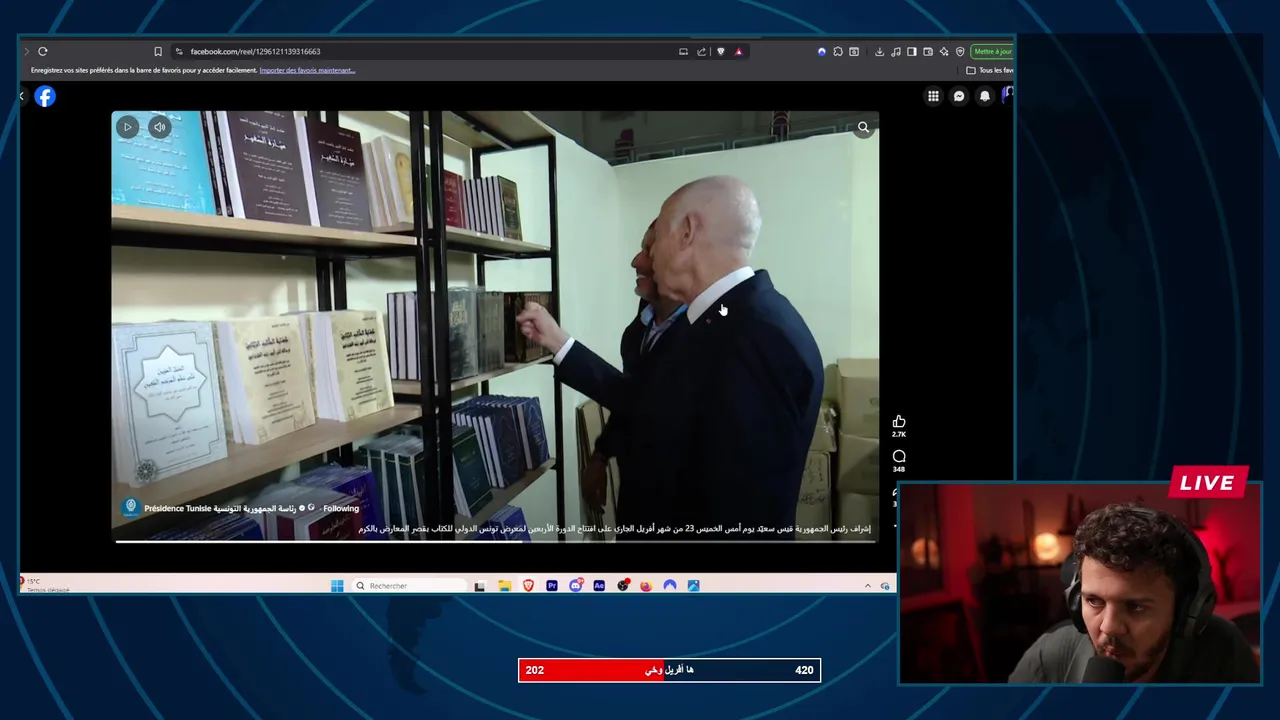Expand the system tray hidden icons chevron
This screenshot has width=1280, height=720.
tap(868, 586)
